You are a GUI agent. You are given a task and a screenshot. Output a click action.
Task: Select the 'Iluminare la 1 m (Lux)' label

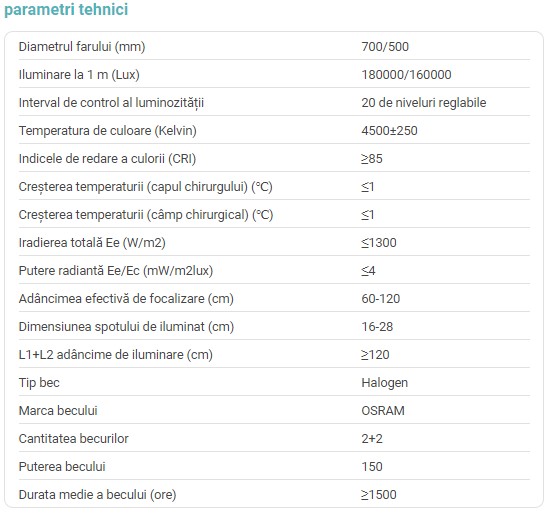coord(79,75)
